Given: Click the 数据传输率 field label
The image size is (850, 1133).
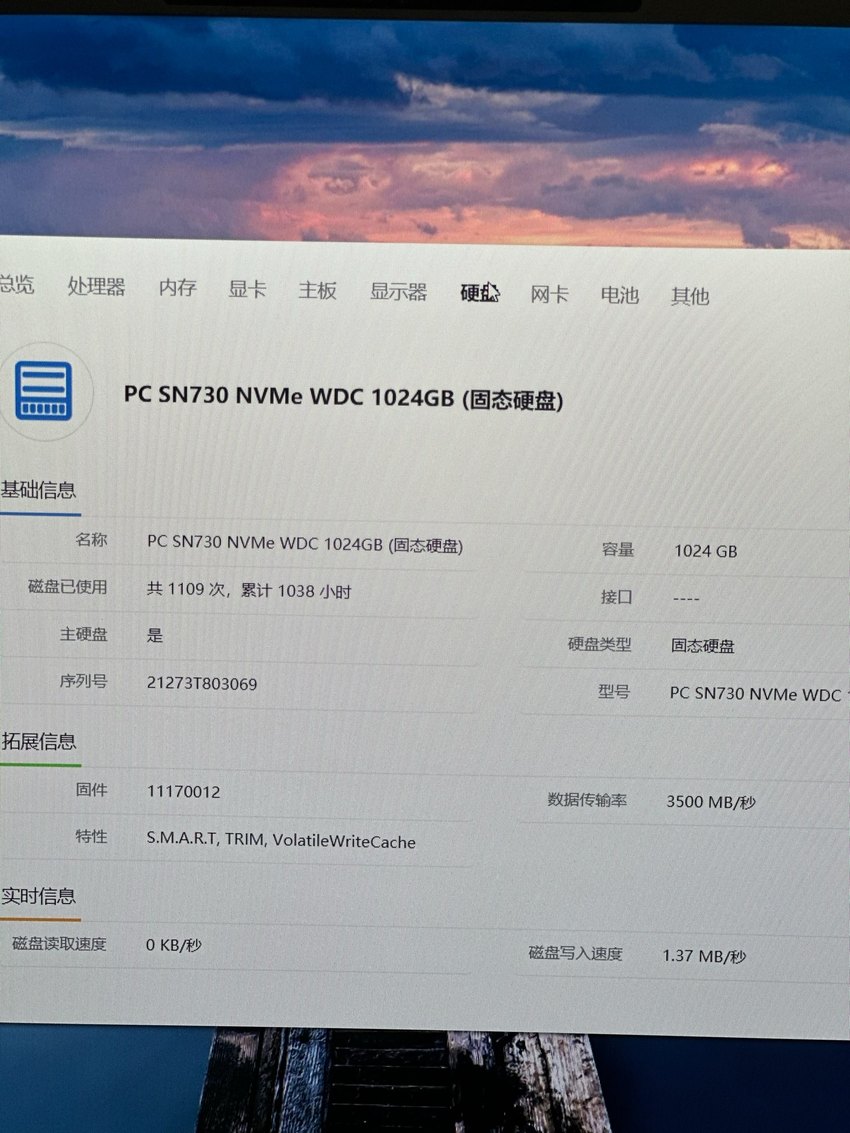Looking at the screenshot, I should 587,800.
